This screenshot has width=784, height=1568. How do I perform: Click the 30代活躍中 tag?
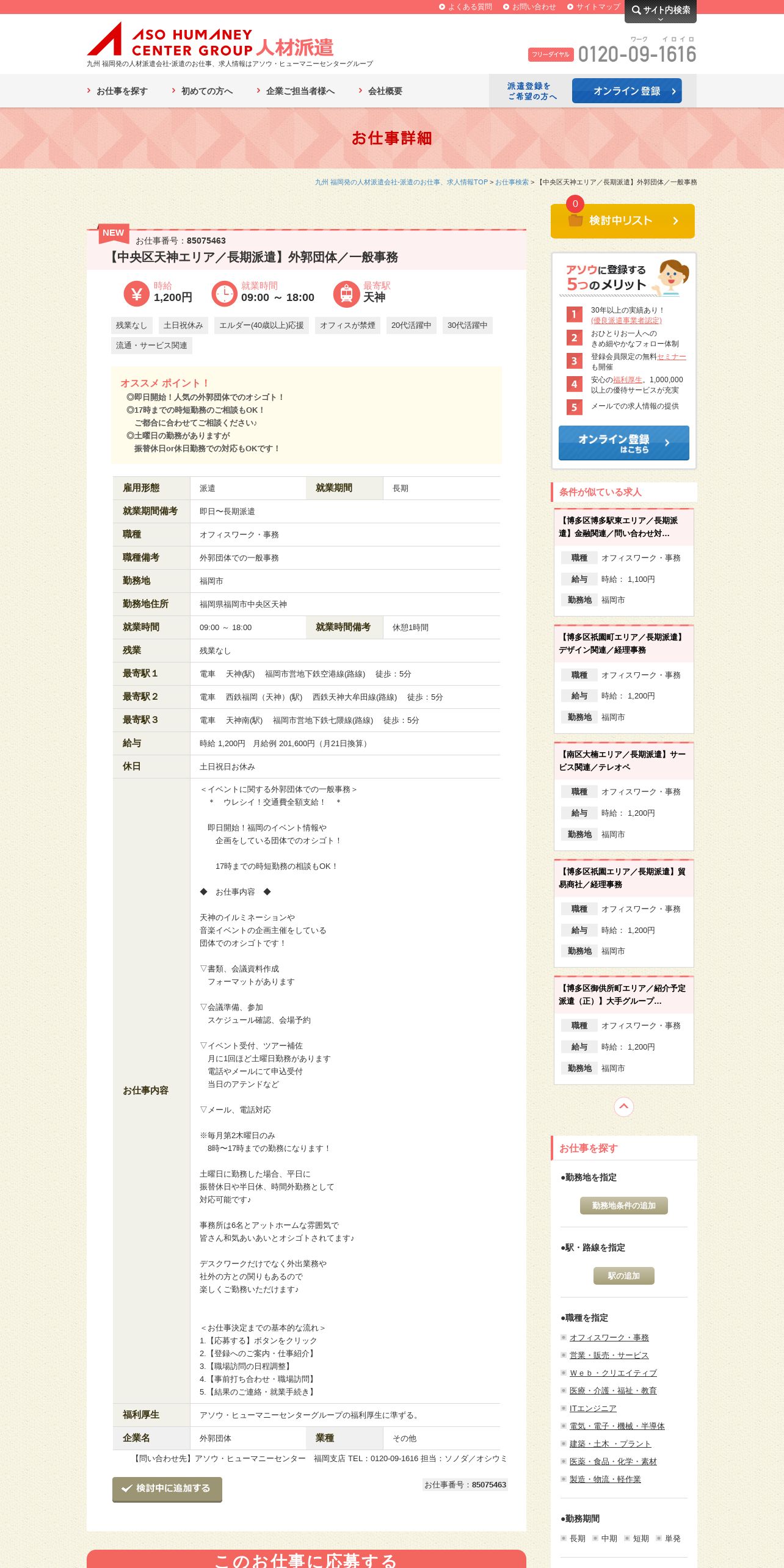click(468, 325)
